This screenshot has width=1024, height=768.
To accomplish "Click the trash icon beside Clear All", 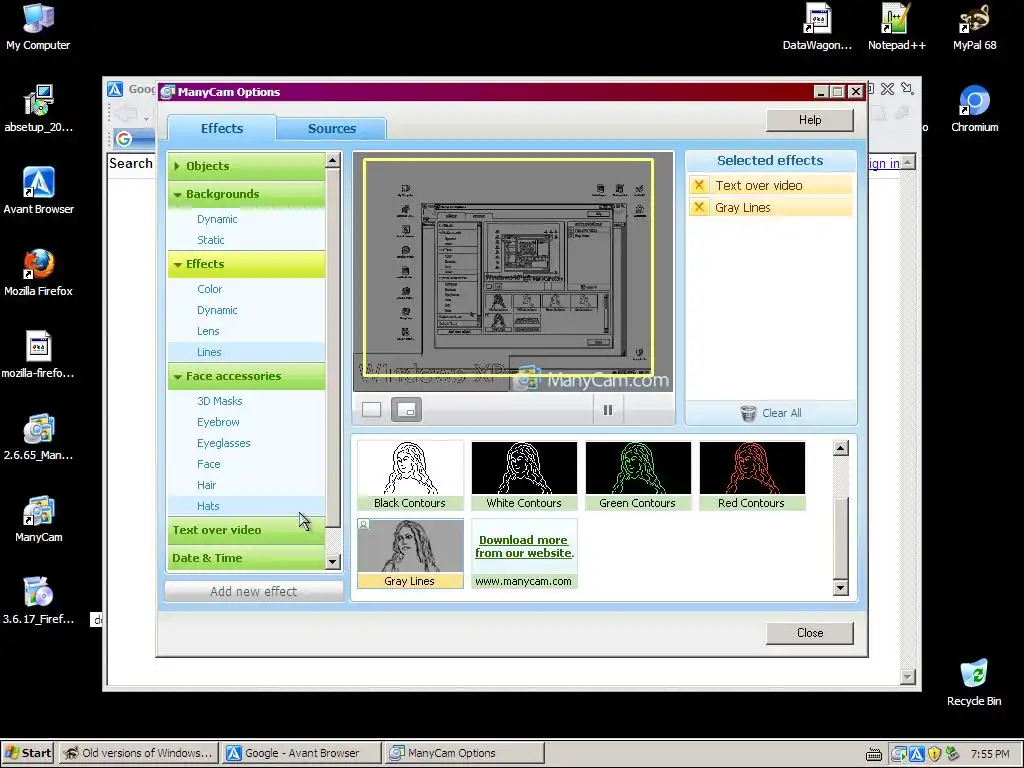I will point(748,413).
